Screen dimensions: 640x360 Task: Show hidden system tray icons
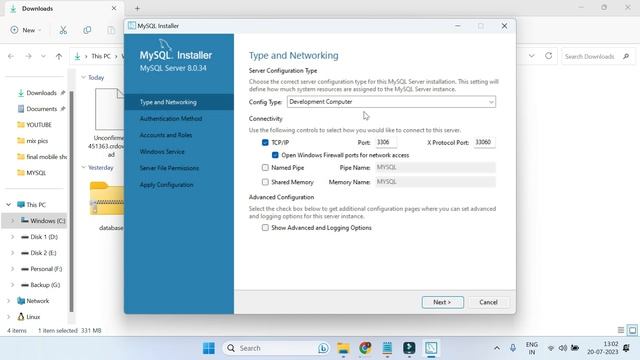[497, 348]
